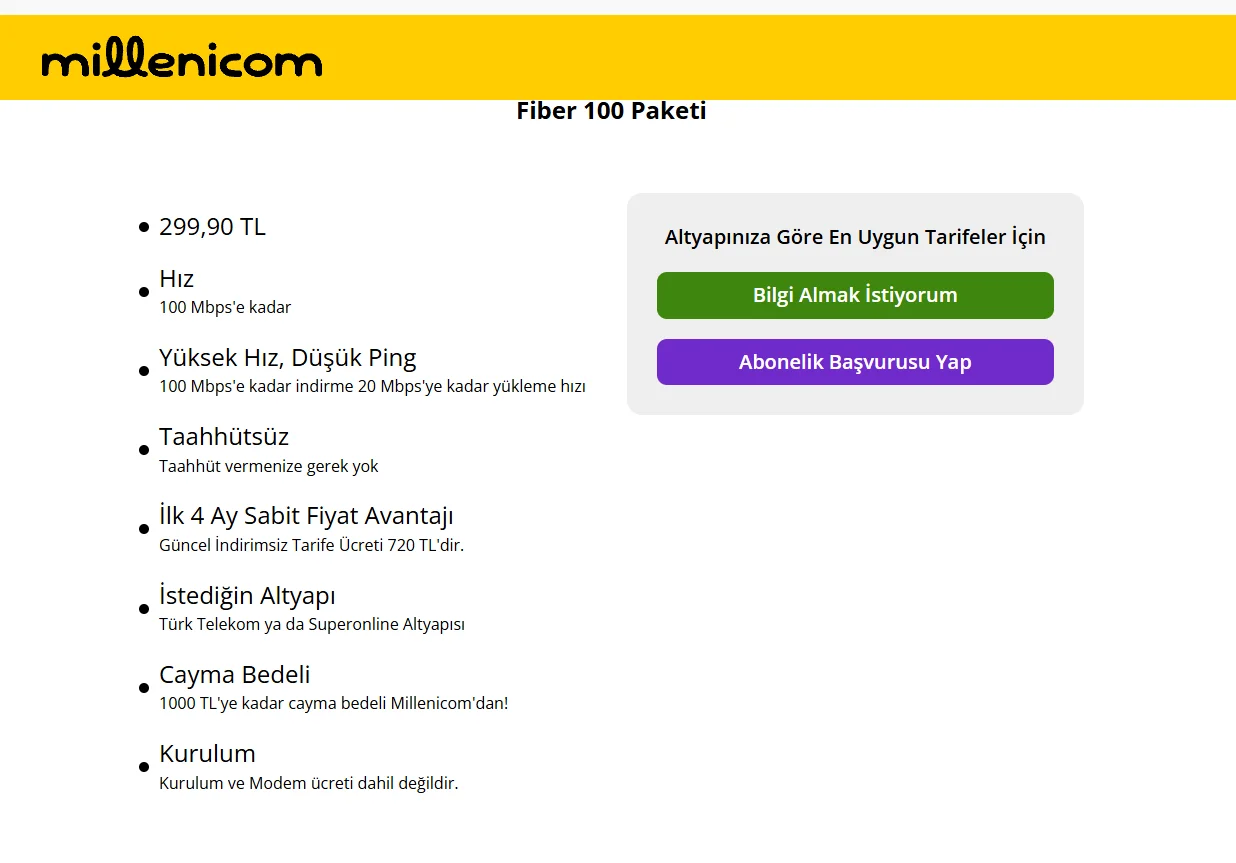
Task: Click the 299,90 TL price text
Action: point(212,227)
